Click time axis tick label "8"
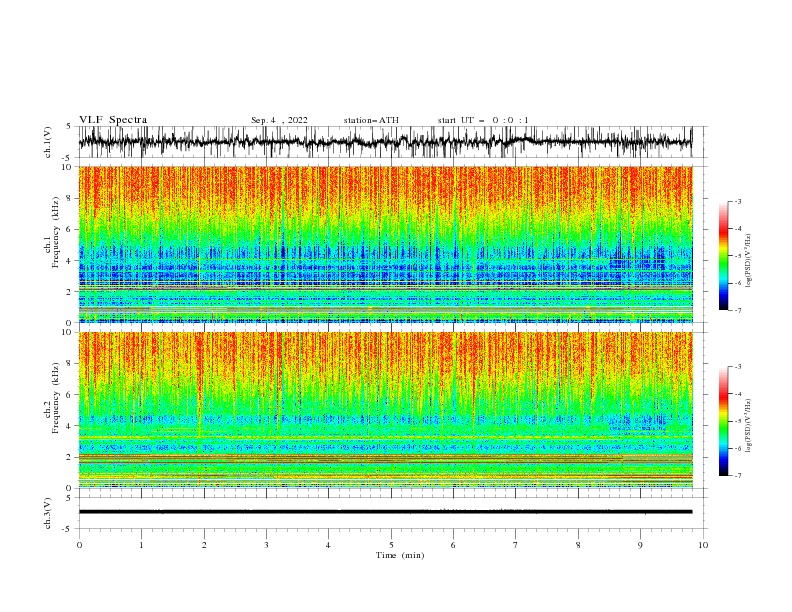This screenshot has height=612, width=792. click(x=578, y=545)
